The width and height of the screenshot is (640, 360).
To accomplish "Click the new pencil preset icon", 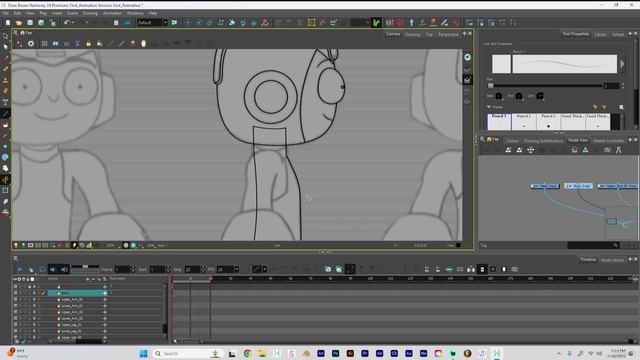I will point(595,107).
